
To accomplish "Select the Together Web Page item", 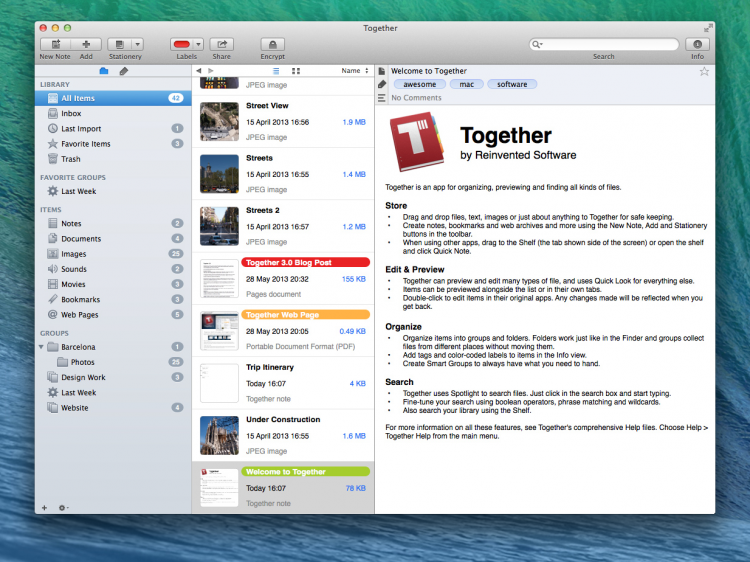I will [x=283, y=331].
